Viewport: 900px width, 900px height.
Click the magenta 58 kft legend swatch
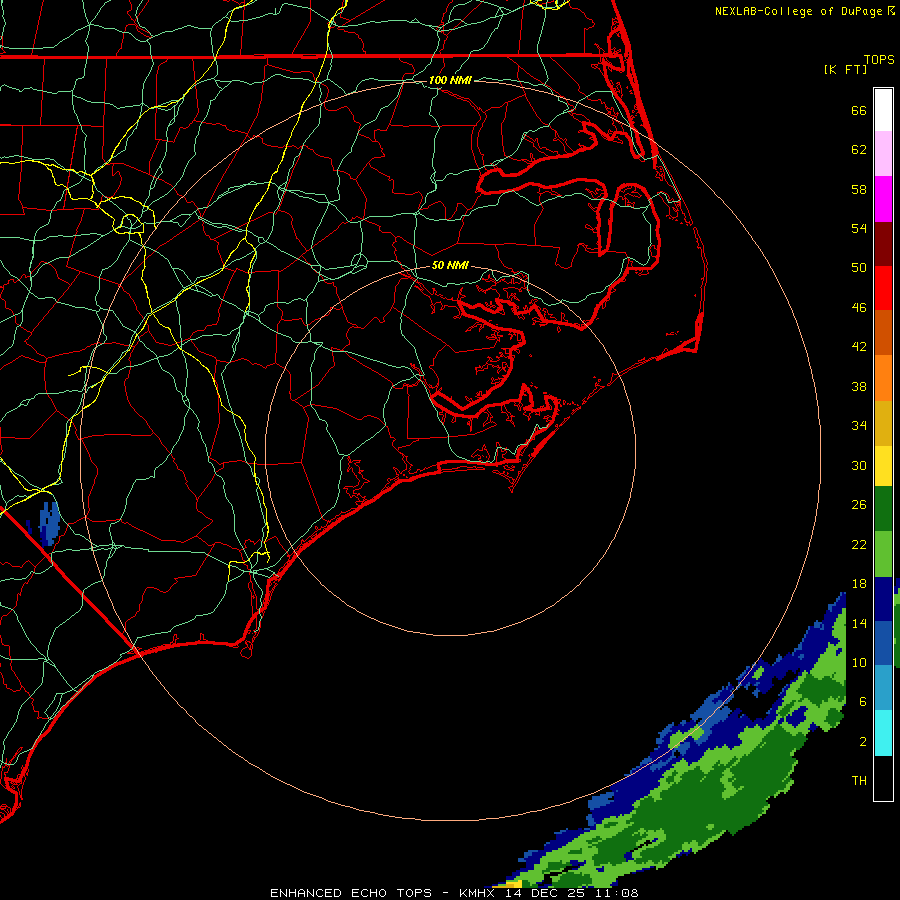[883, 199]
